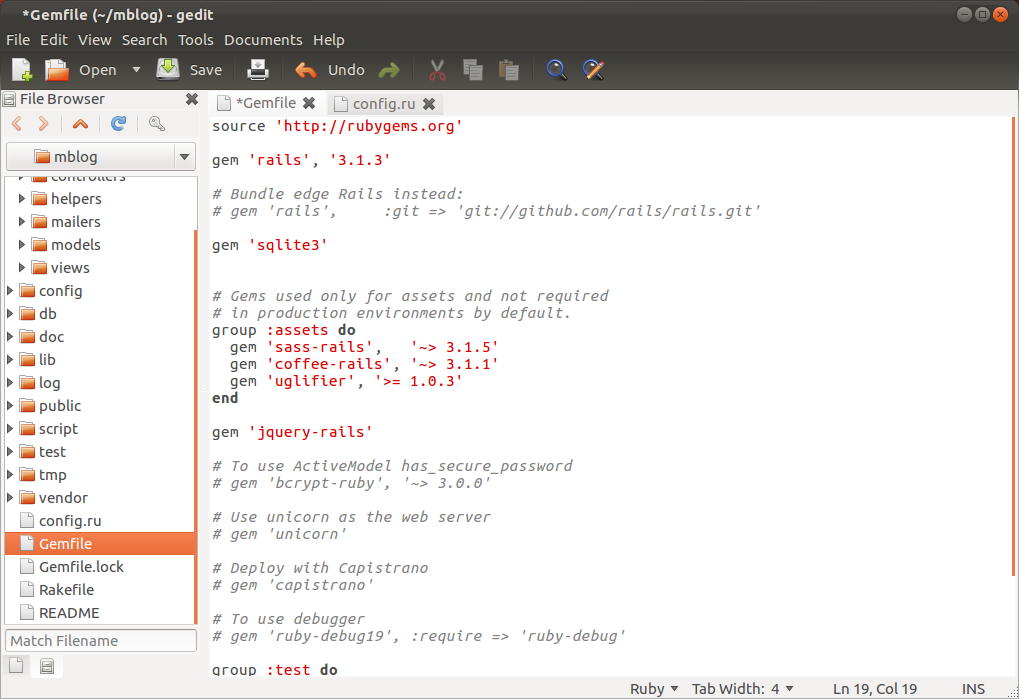Click the Paste clipboard icon
Viewport: 1019px width, 699px height.
tap(509, 70)
